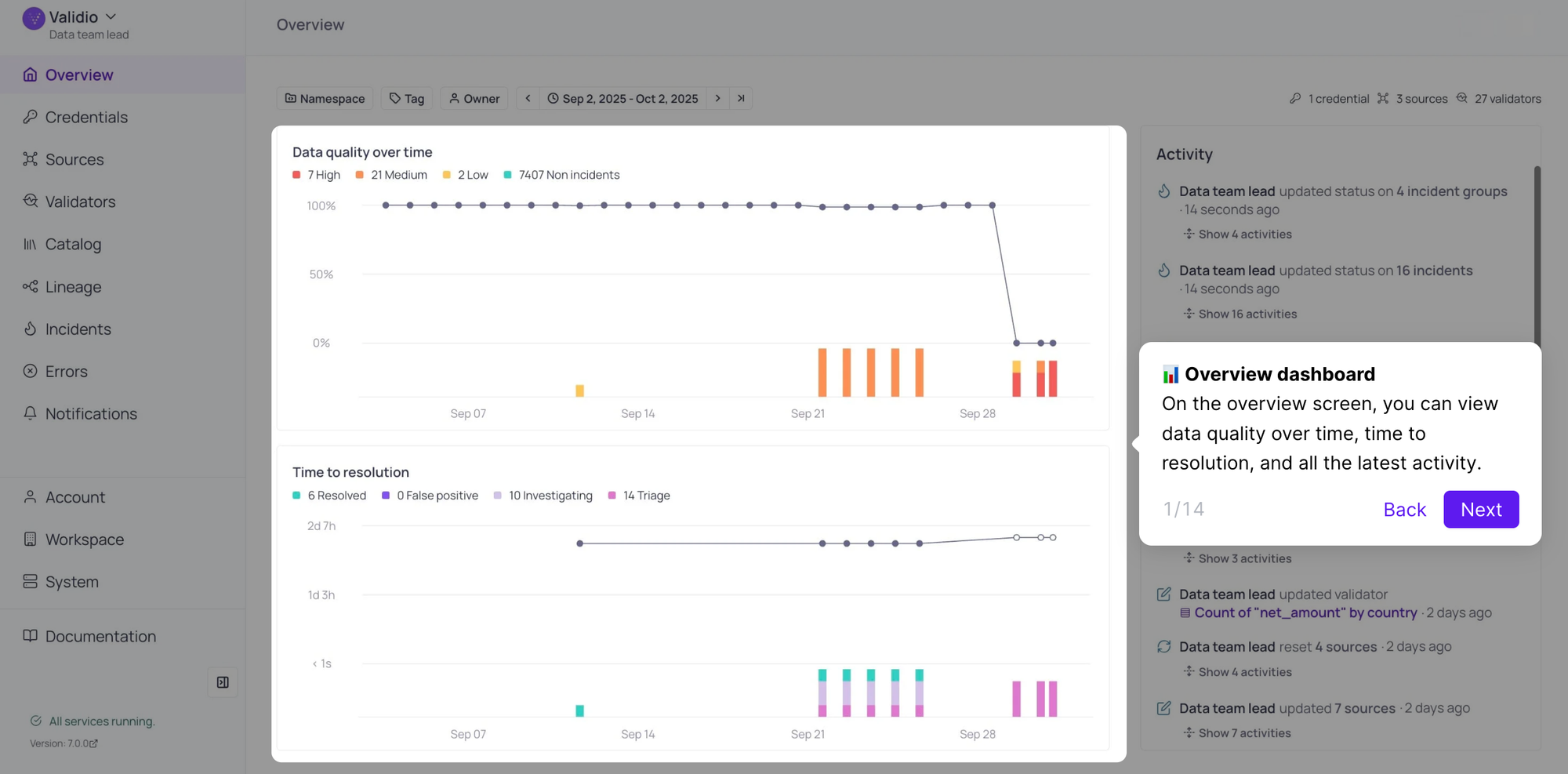Image resolution: width=1568 pixels, height=774 pixels.
Task: Click the Validio logo icon
Action: (x=34, y=18)
